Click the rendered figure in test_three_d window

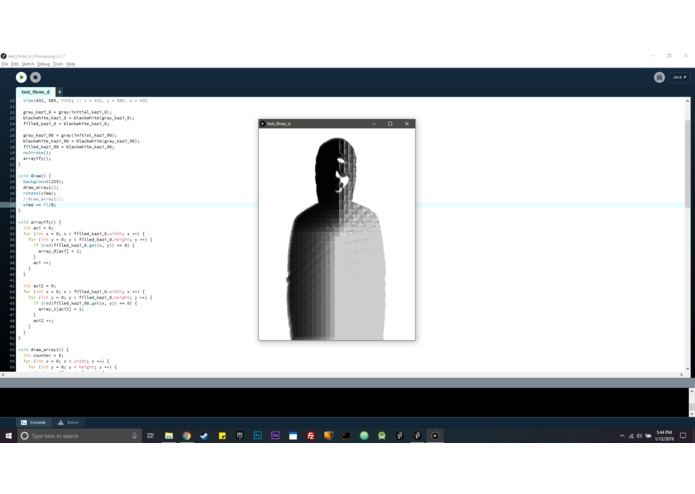tap(337, 239)
